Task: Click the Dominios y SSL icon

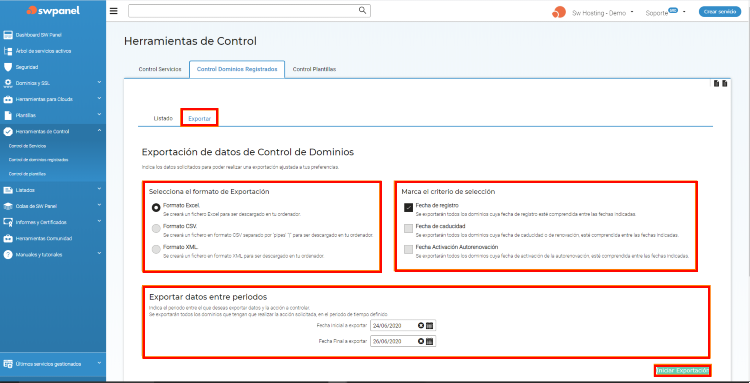Action: (x=8, y=83)
